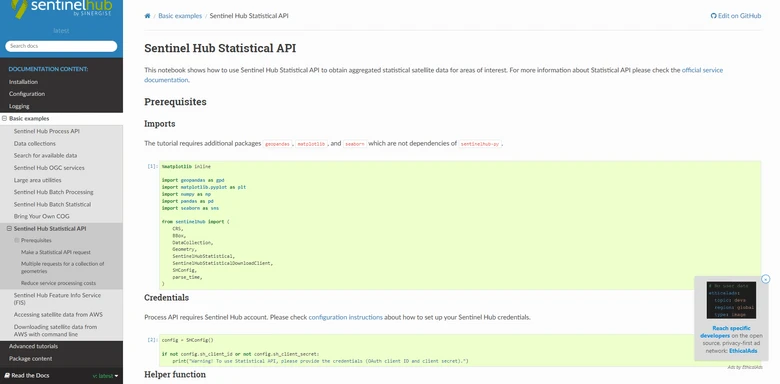Go to Basic examples breadcrumb
Viewport: 780px width, 384px height.
[180, 16]
